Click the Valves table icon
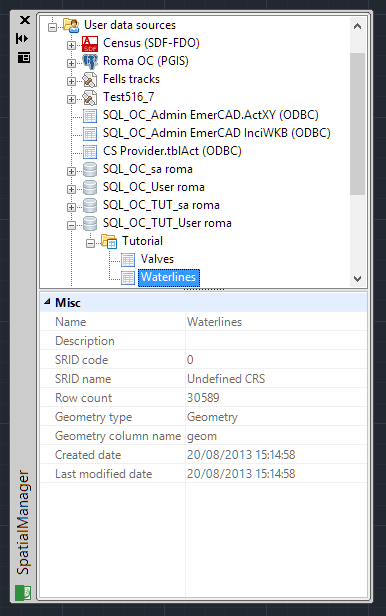This screenshot has height=616, width=386. [128, 260]
